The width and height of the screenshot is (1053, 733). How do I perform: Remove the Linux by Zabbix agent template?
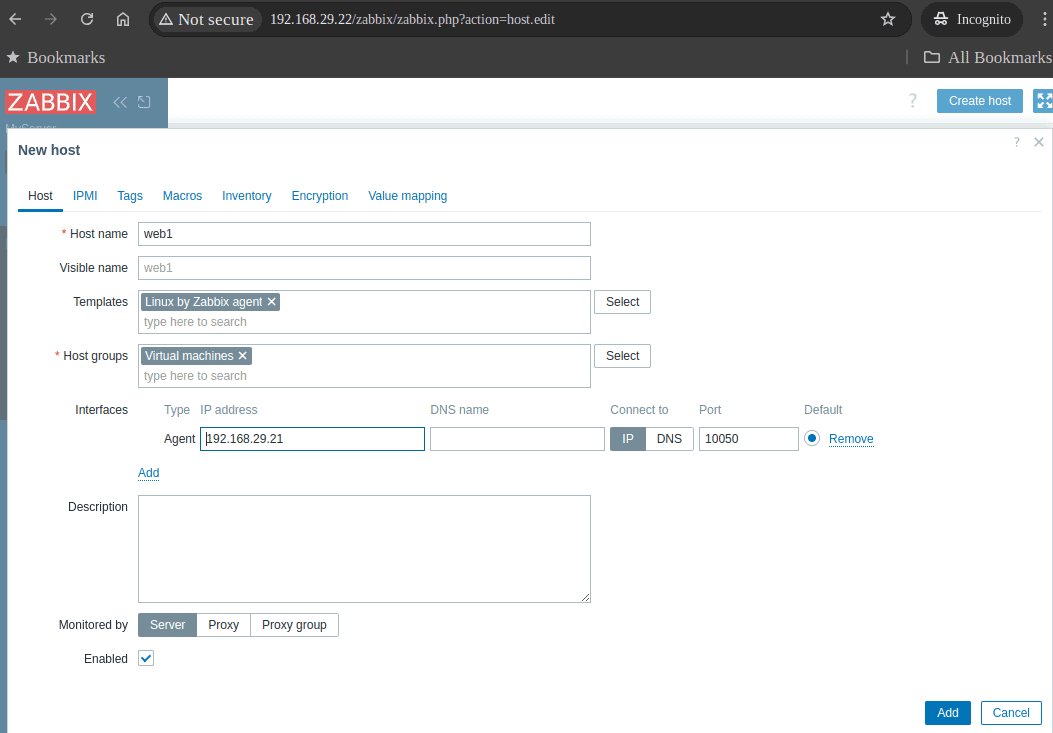(271, 301)
